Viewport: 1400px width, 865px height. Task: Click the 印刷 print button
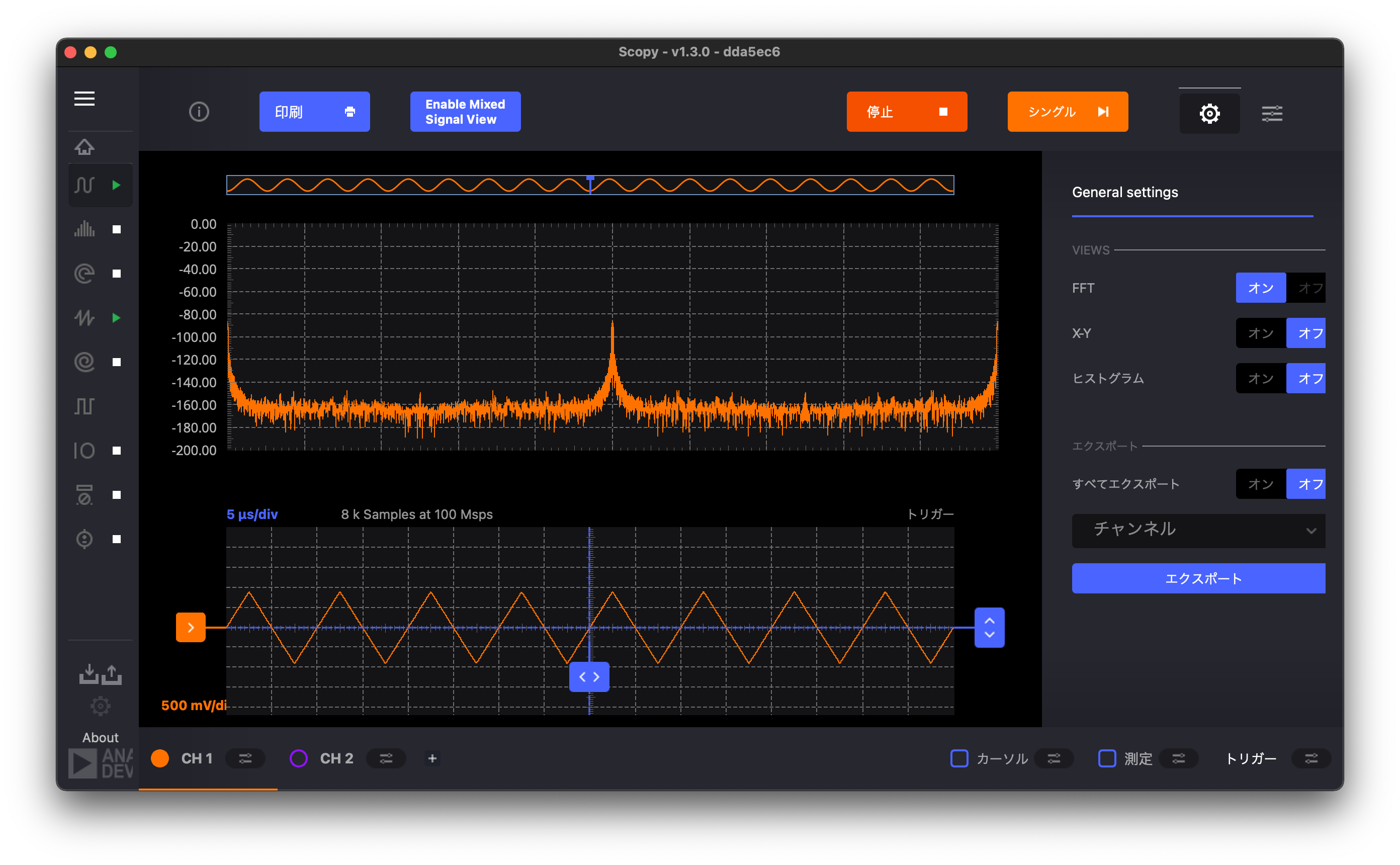[x=314, y=112]
